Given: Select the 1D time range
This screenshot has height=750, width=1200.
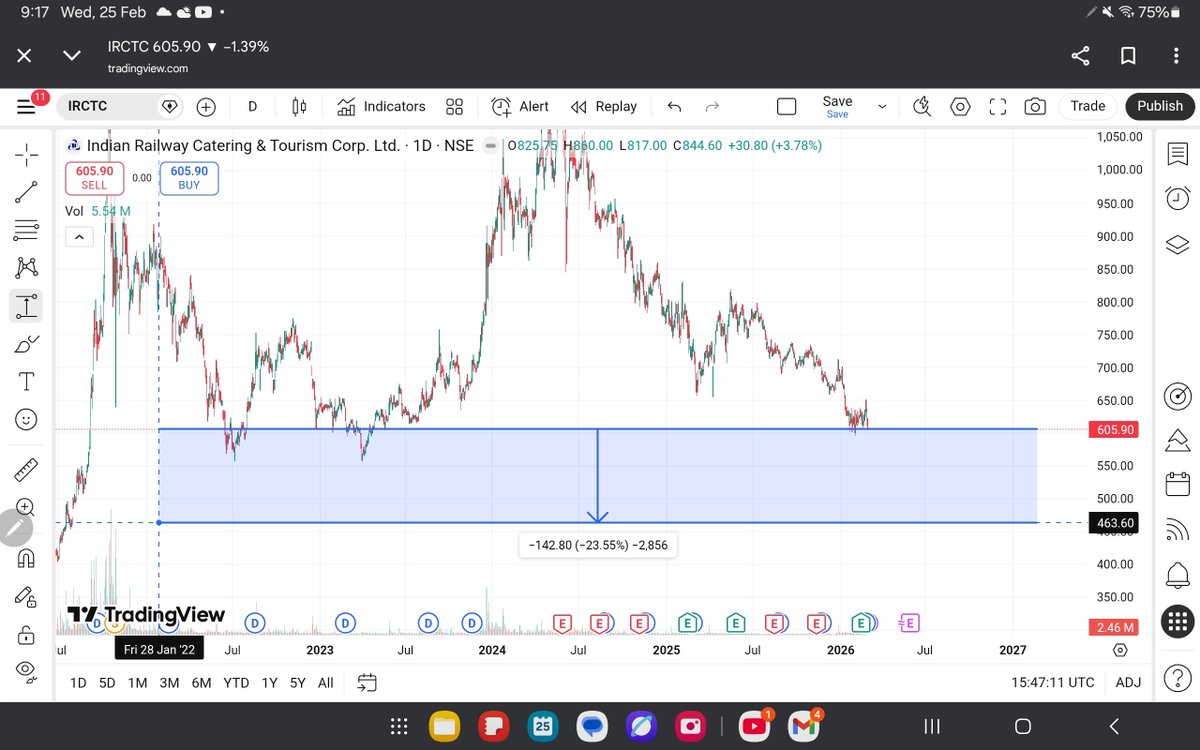Looking at the screenshot, I should tap(78, 683).
